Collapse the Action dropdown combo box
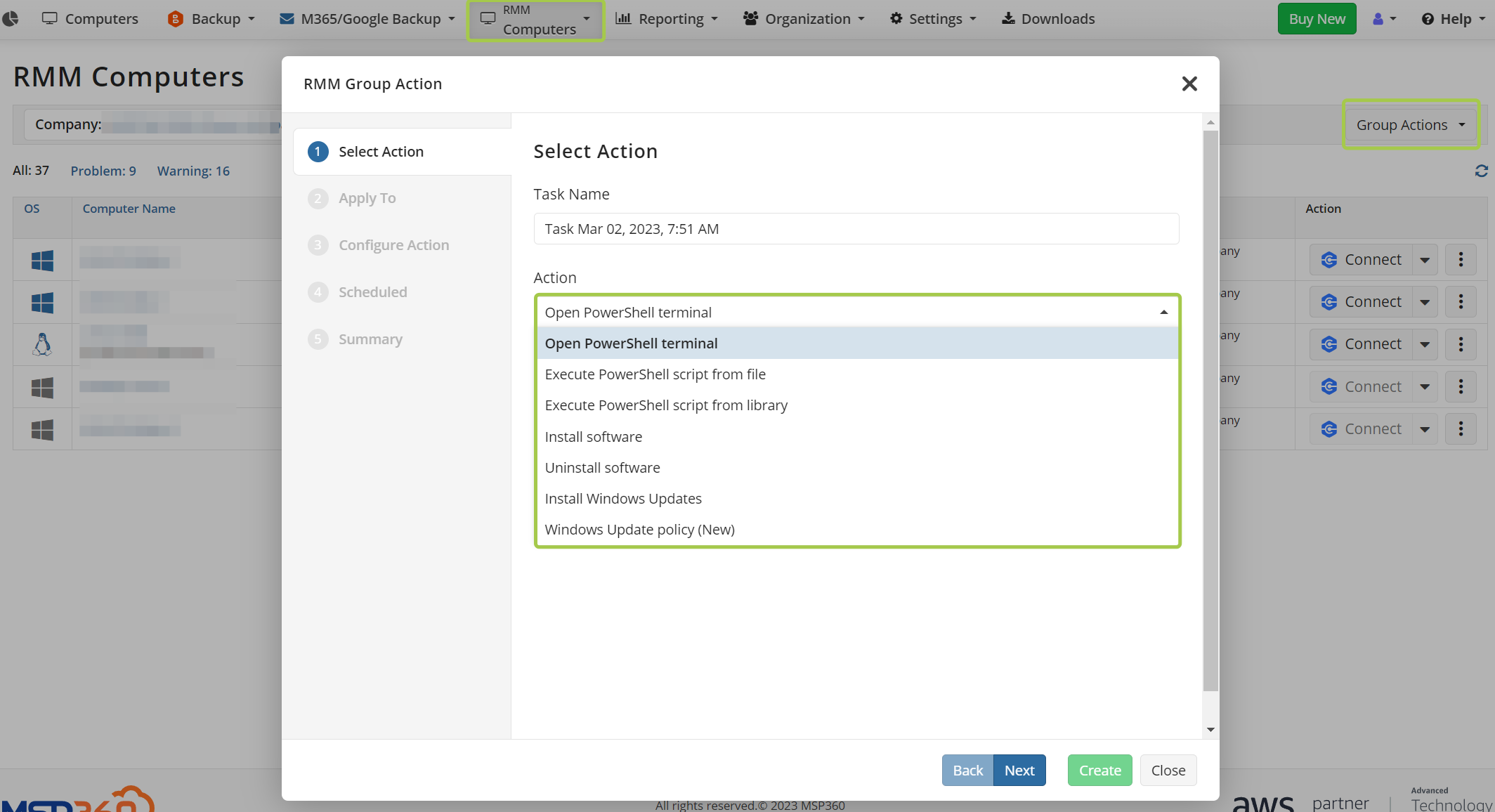Screen dimensions: 1495x812 857,313
